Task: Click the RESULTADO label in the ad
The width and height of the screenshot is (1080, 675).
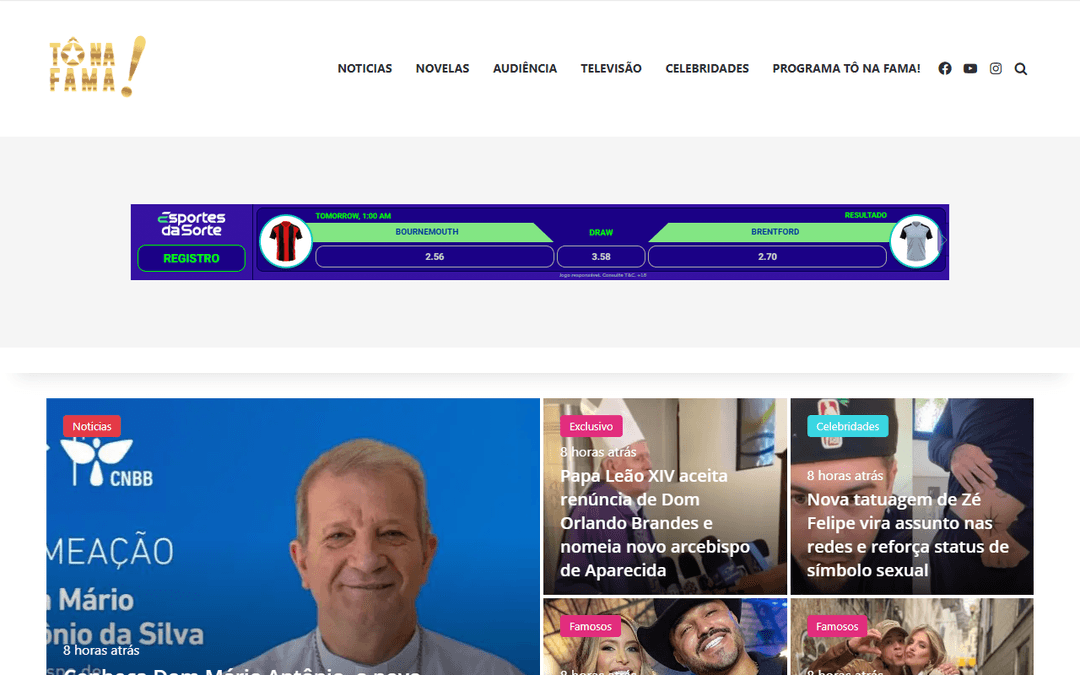Action: 865,215
